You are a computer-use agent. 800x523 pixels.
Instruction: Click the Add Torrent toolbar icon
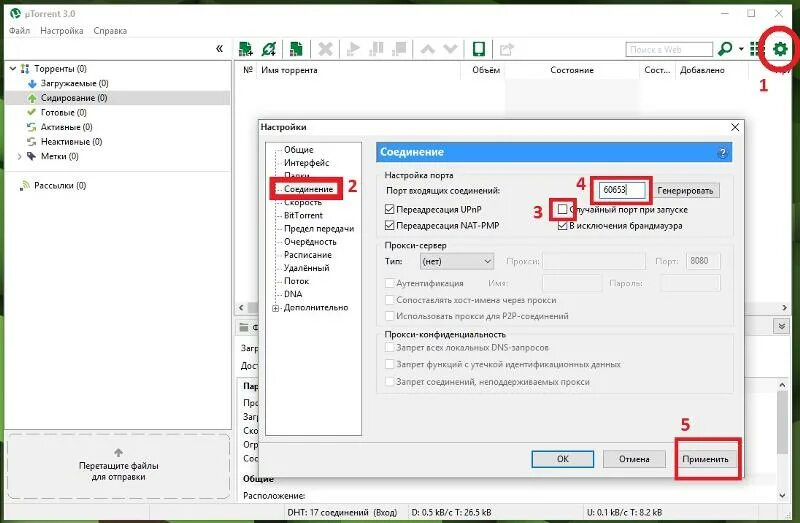coord(245,49)
